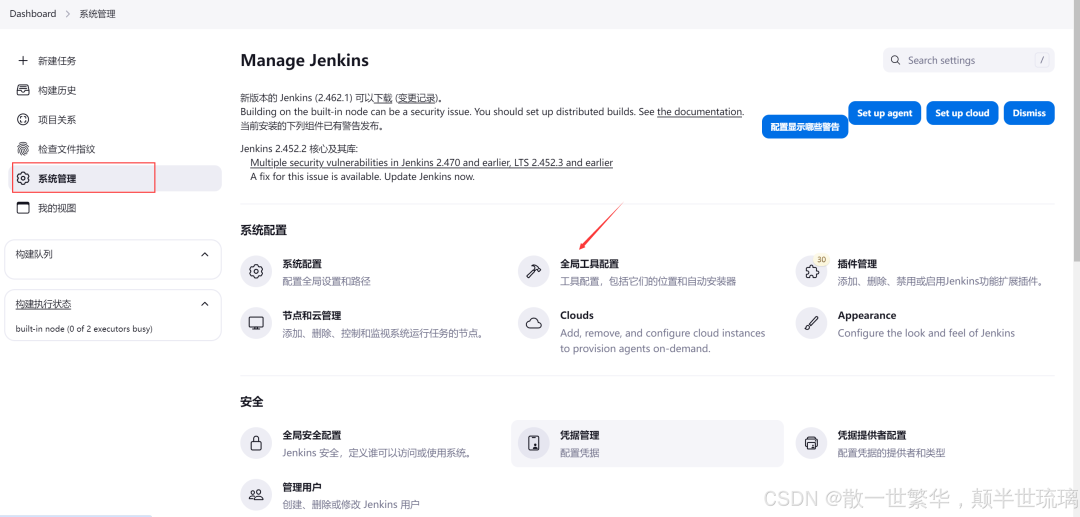This screenshot has height=517, width=1080.
Task: Click the hammer icon for 全局工具配置
Action: tap(534, 272)
